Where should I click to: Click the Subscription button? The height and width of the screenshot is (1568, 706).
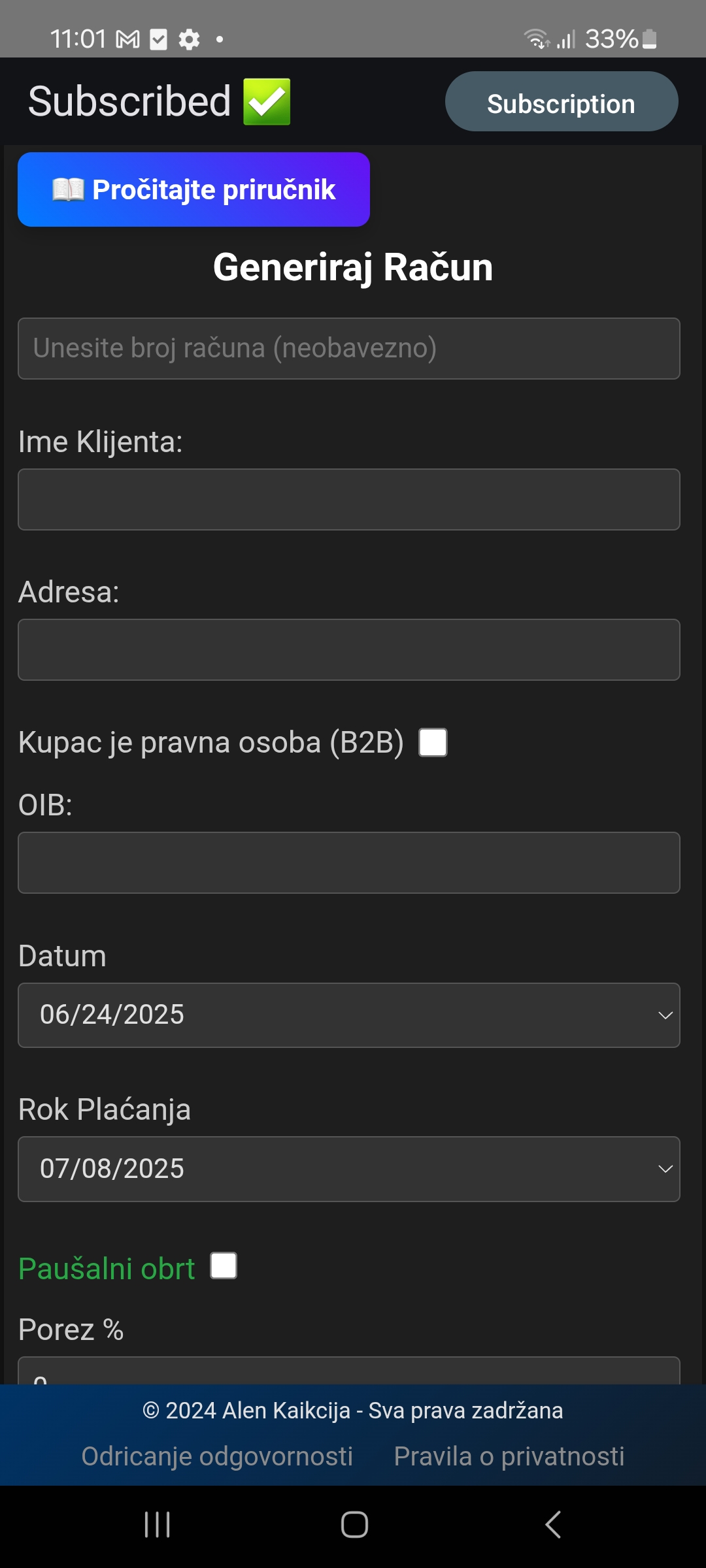tap(562, 102)
